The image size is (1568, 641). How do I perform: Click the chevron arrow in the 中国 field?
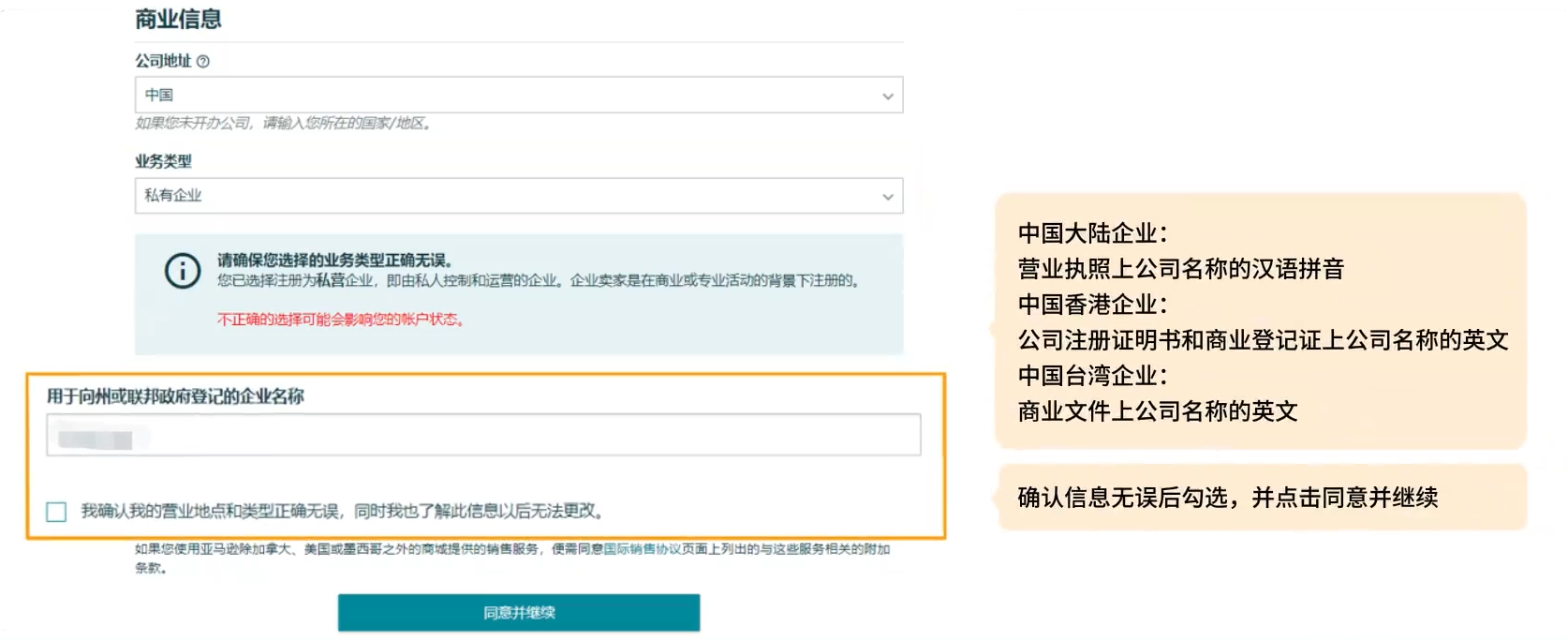(x=887, y=96)
